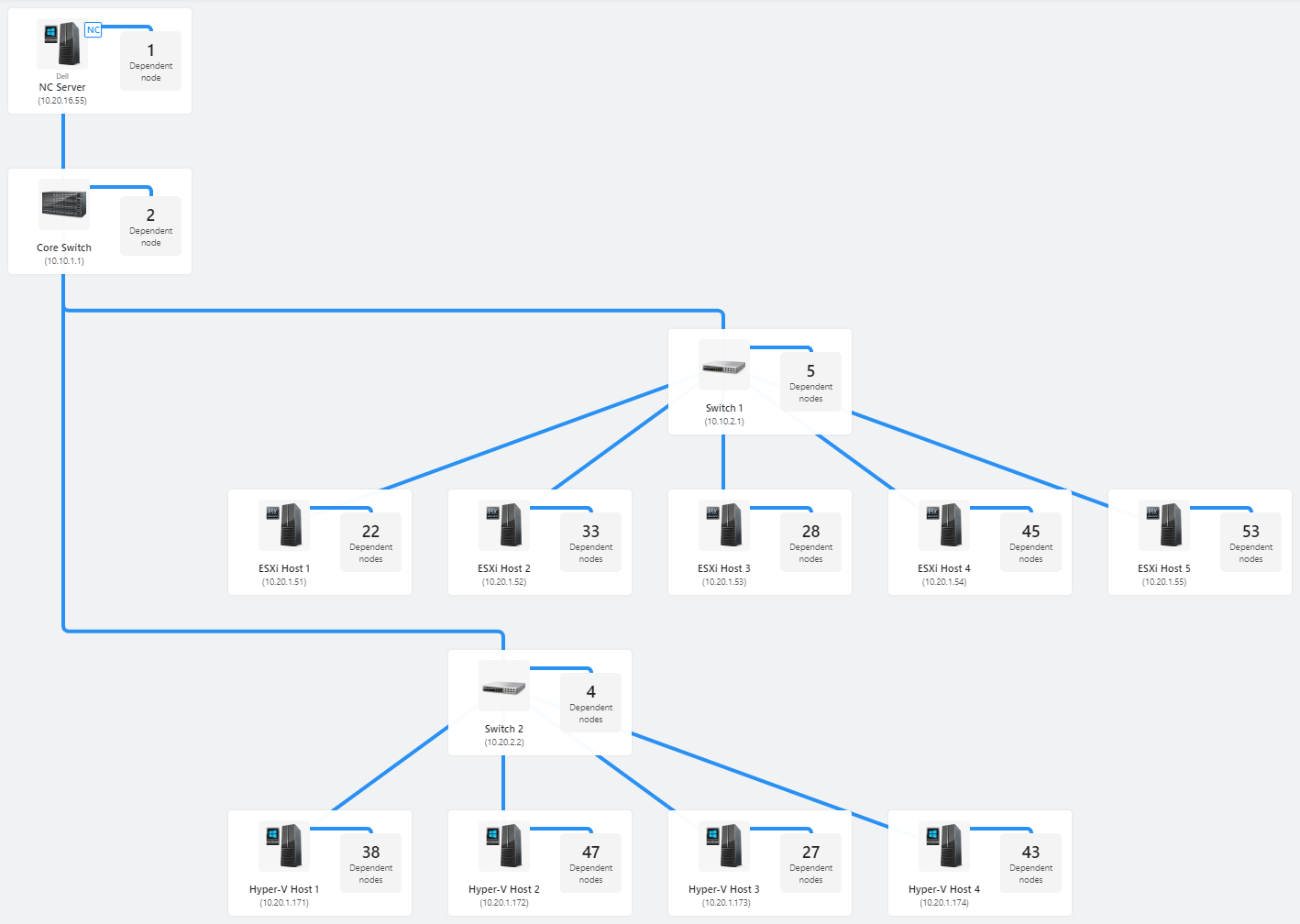Click the Hyper-V Host 4 server icon
Image resolution: width=1300 pixels, height=924 pixels.
(943, 846)
